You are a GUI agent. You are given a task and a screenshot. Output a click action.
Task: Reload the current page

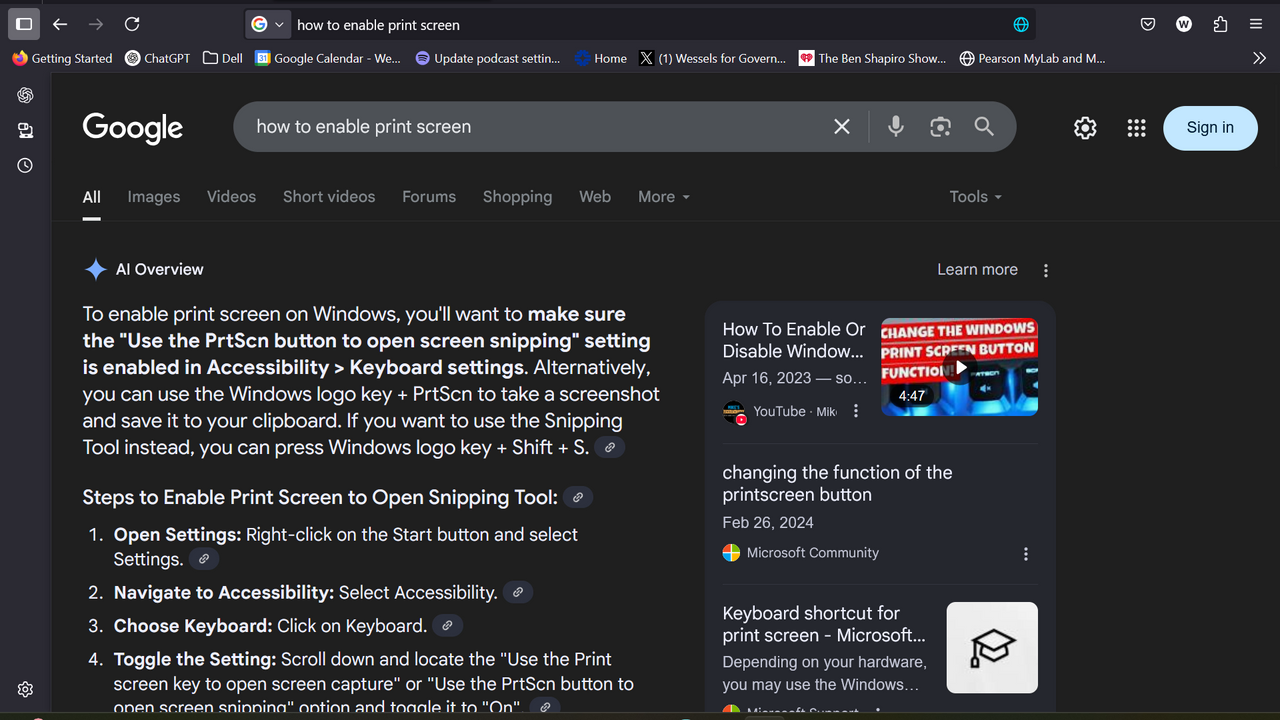point(132,24)
